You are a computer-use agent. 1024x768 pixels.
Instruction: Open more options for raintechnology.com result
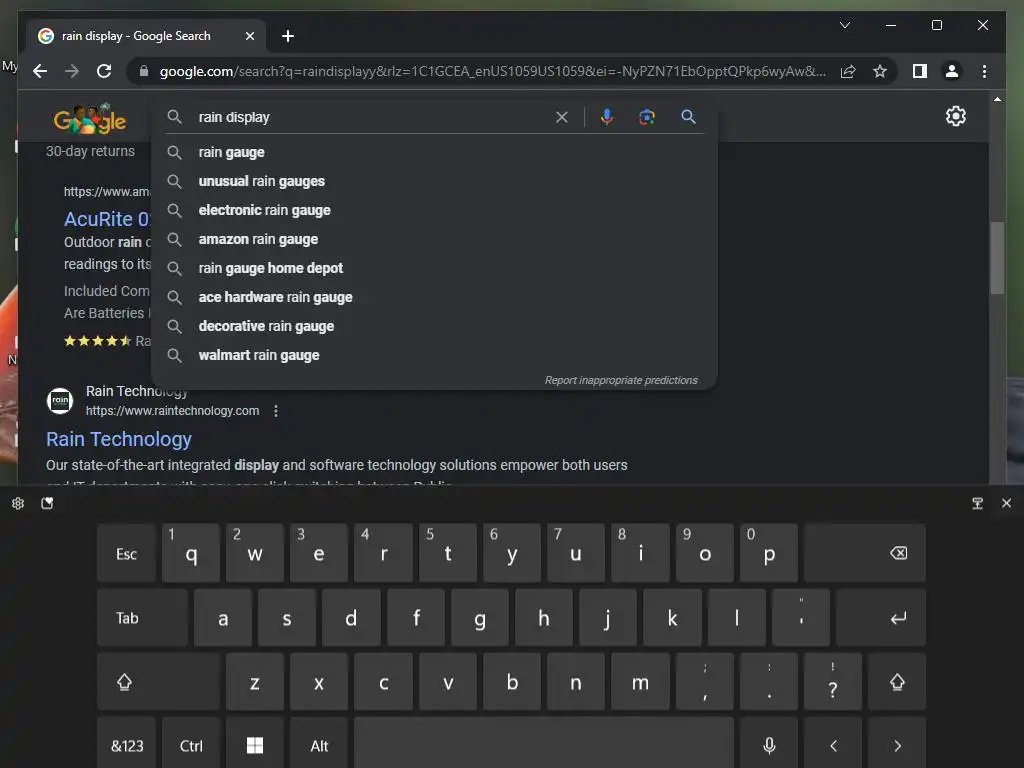point(276,411)
